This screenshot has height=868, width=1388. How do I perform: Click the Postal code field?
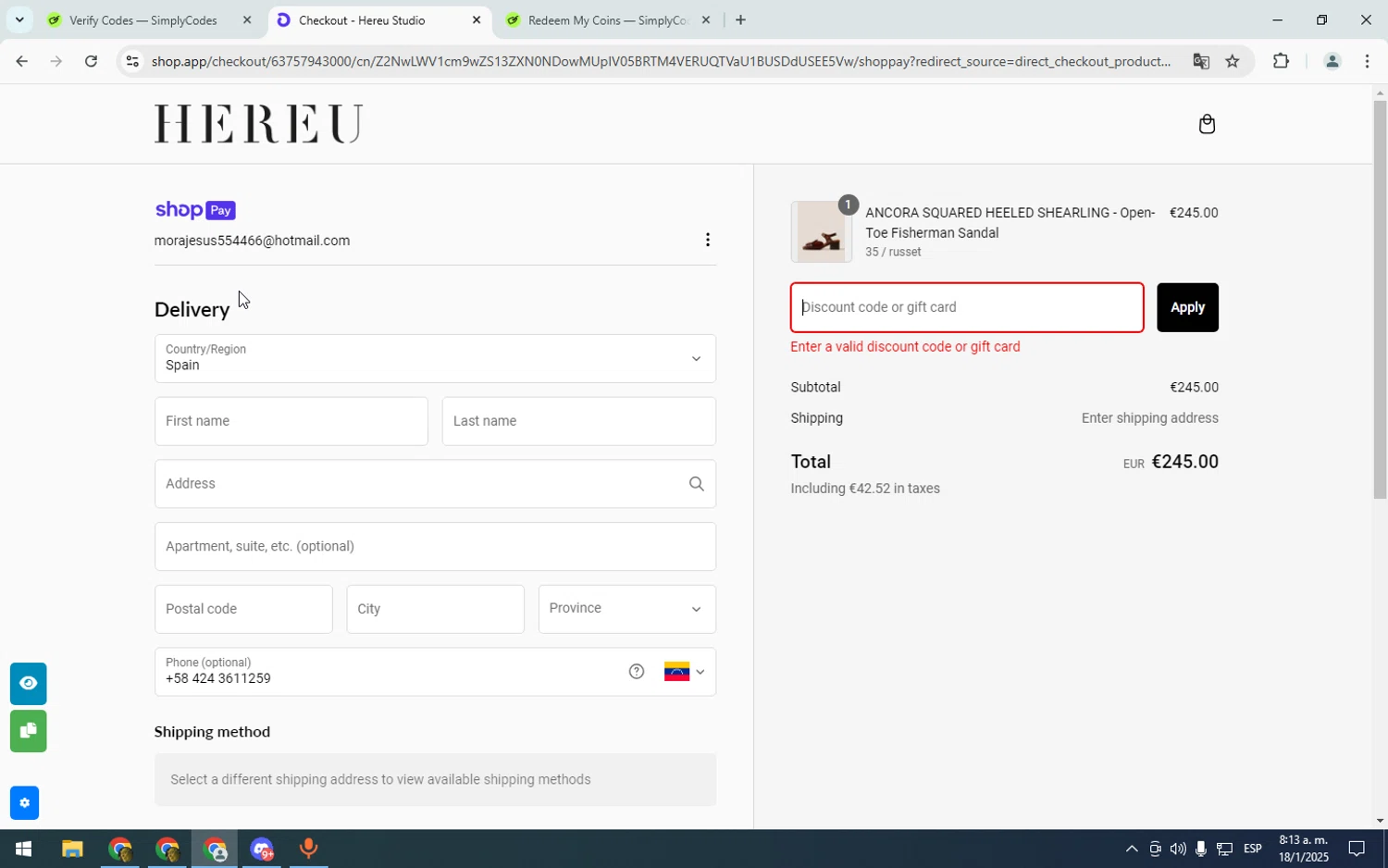tap(243, 609)
